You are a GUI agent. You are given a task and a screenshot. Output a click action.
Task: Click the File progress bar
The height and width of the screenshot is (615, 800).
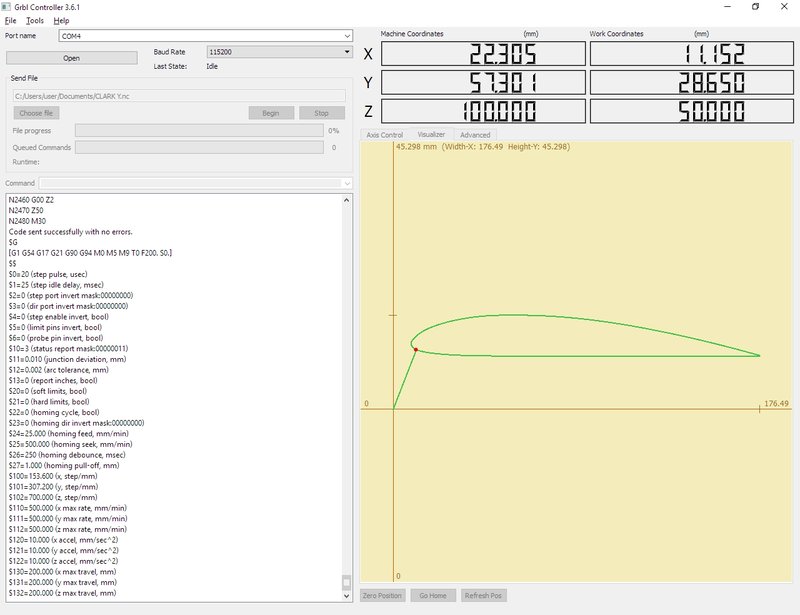click(199, 131)
